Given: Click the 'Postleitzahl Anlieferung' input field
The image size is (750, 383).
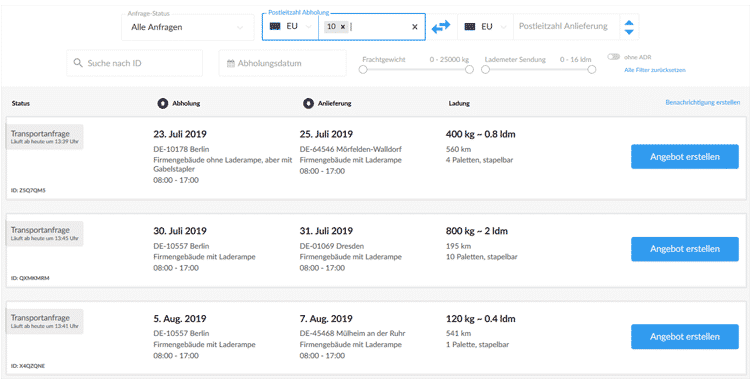Looking at the screenshot, I should pos(566,27).
